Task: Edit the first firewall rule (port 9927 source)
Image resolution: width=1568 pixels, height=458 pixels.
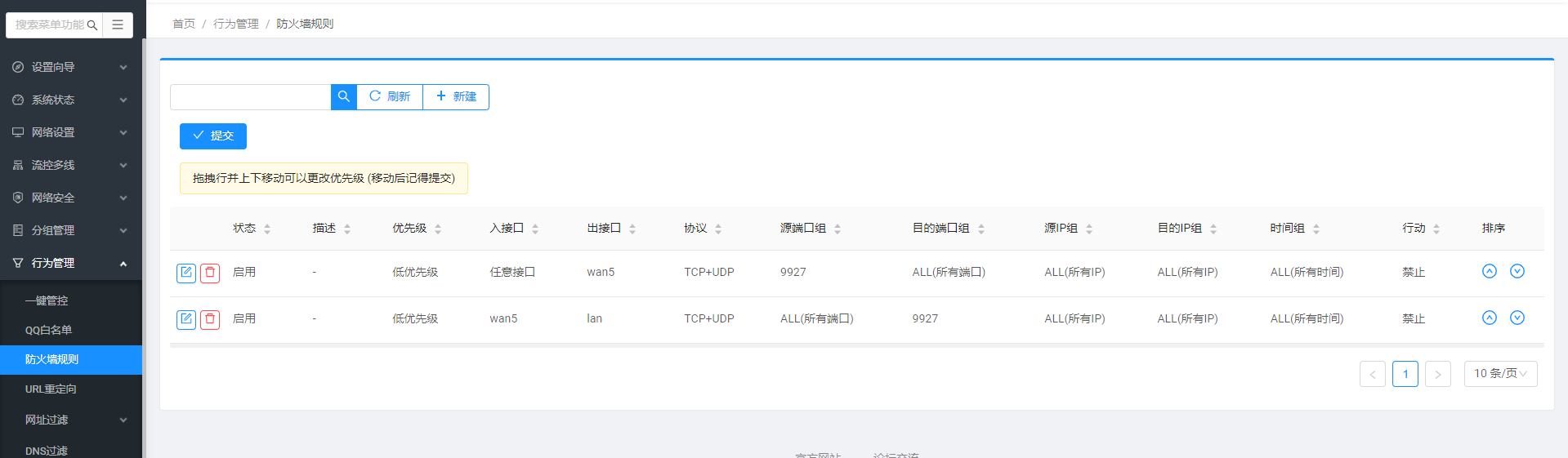Action: point(186,273)
